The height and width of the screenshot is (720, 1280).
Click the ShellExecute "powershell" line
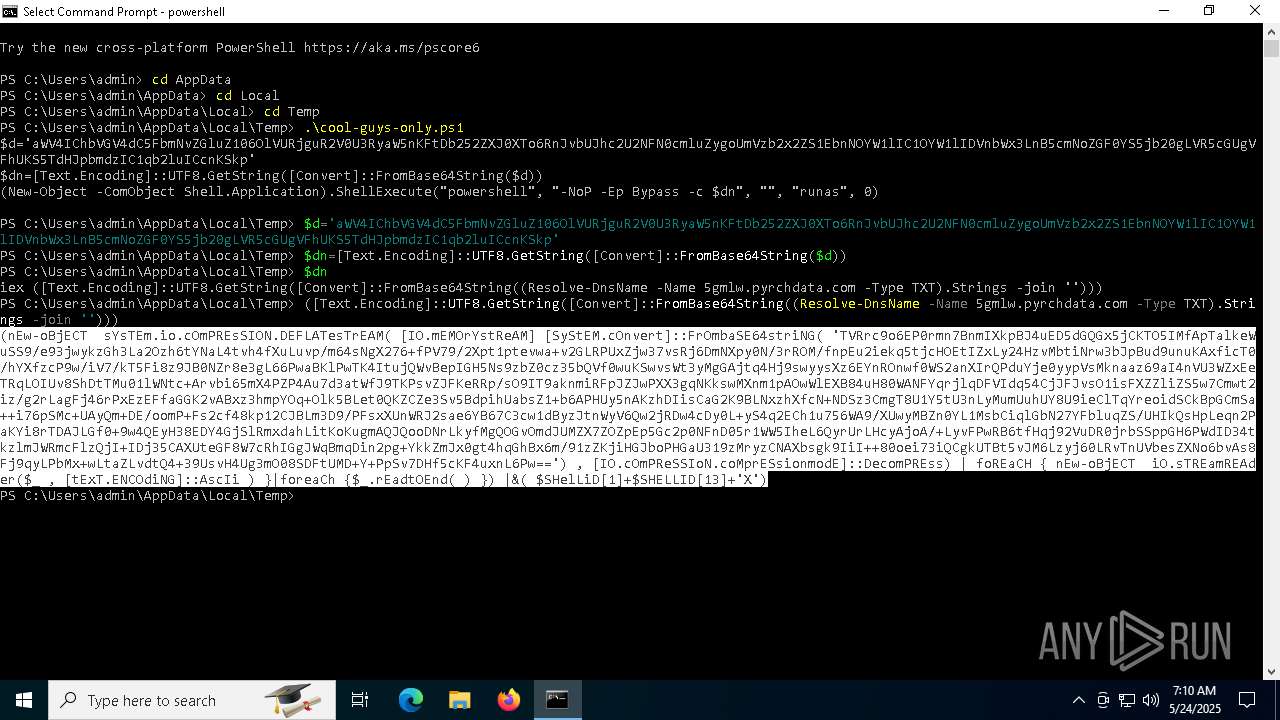439,192
